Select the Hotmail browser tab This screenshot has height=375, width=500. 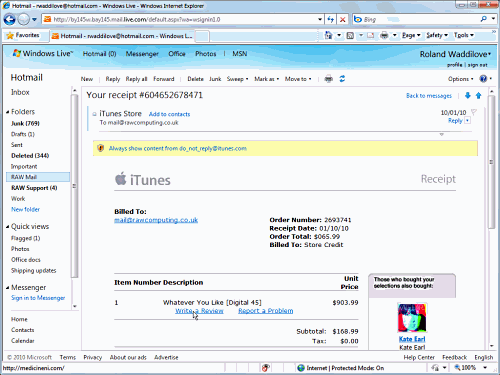122,36
